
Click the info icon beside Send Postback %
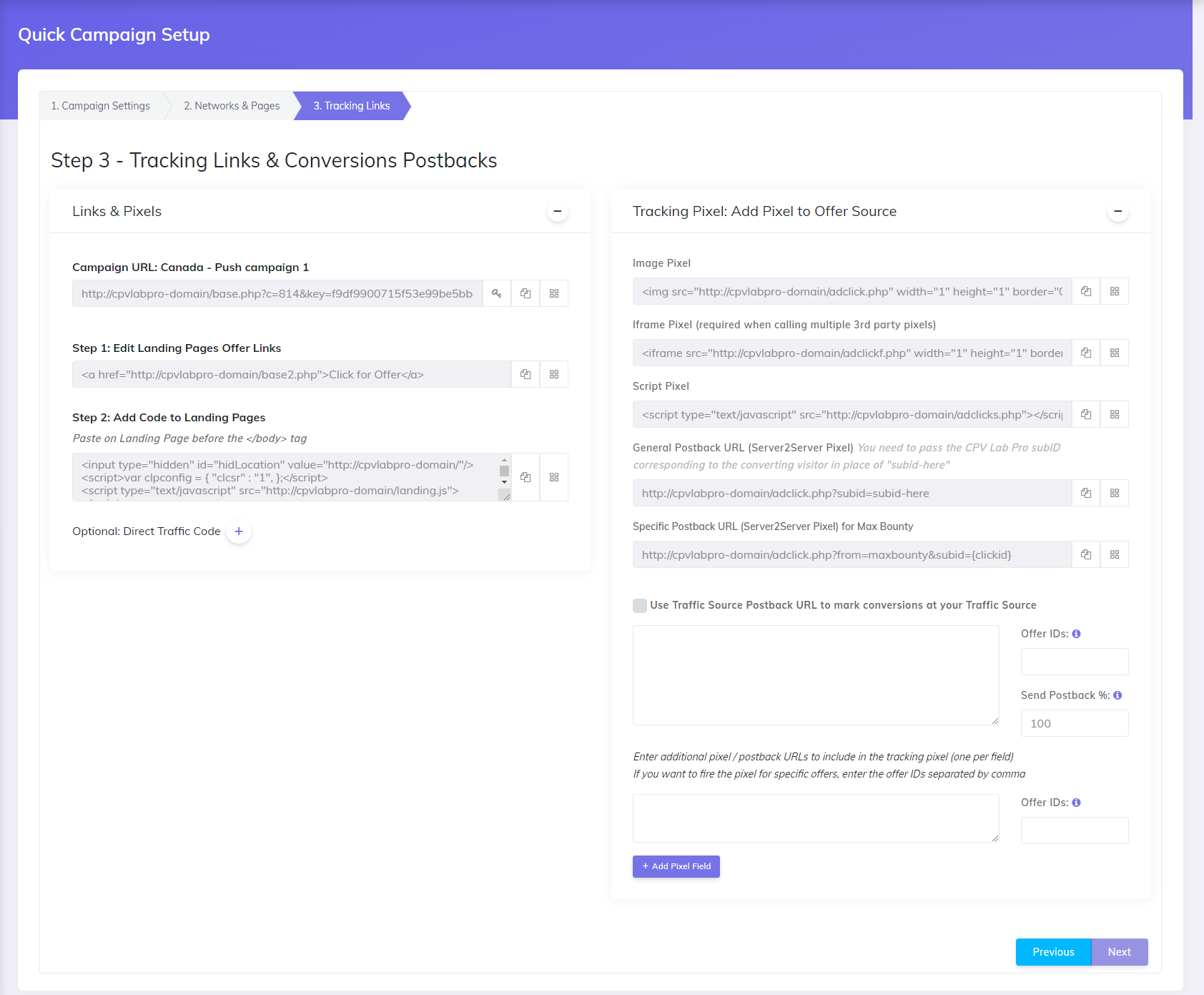tap(1117, 695)
